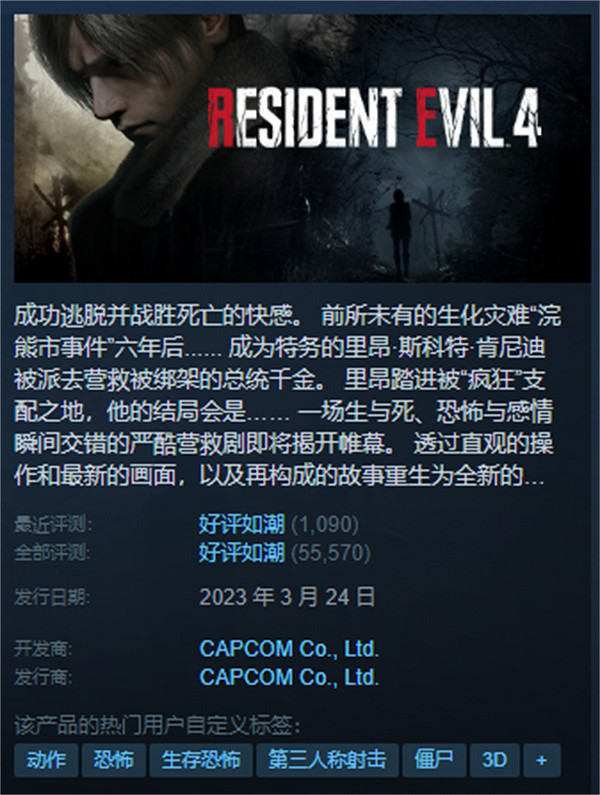Open all reviews 好评如潮 summary link
Image resolution: width=600 pixels, height=795 pixels.
tap(241, 553)
